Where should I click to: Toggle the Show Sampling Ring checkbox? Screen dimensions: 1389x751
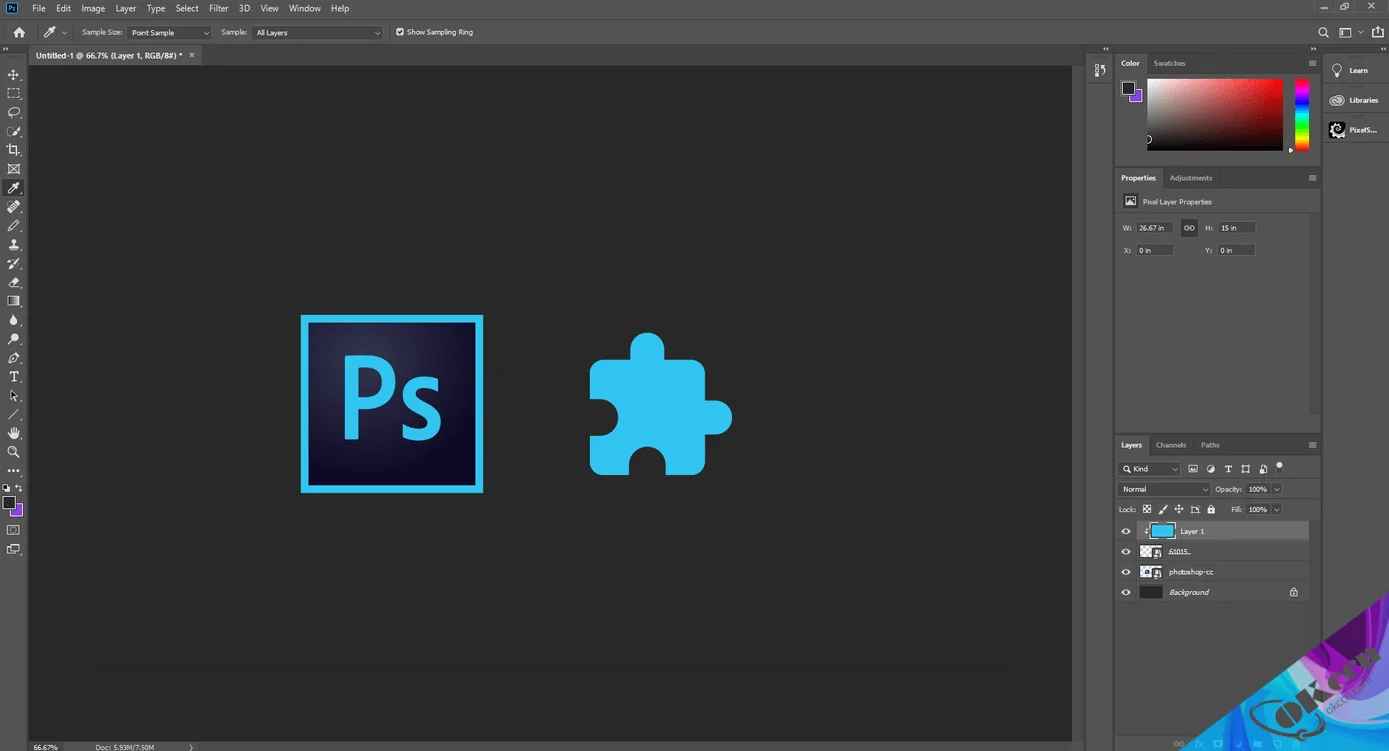[x=400, y=32]
